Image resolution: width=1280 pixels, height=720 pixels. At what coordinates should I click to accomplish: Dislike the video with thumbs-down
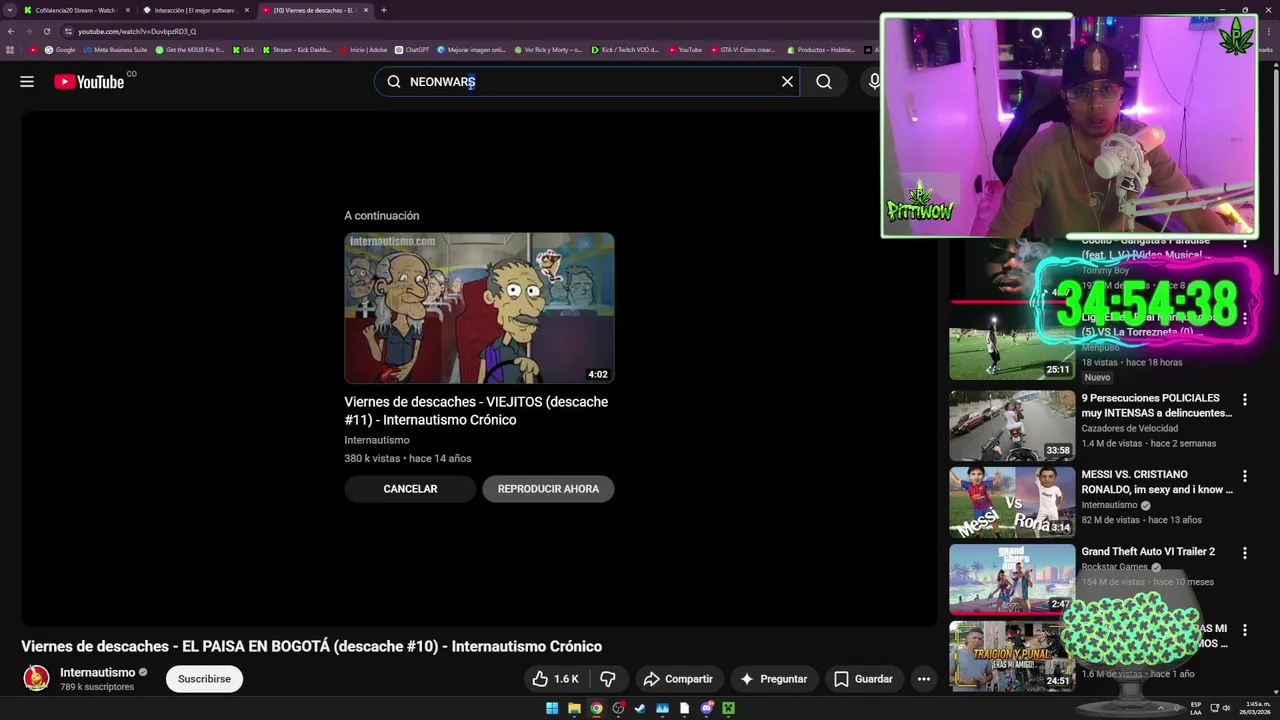click(608, 679)
